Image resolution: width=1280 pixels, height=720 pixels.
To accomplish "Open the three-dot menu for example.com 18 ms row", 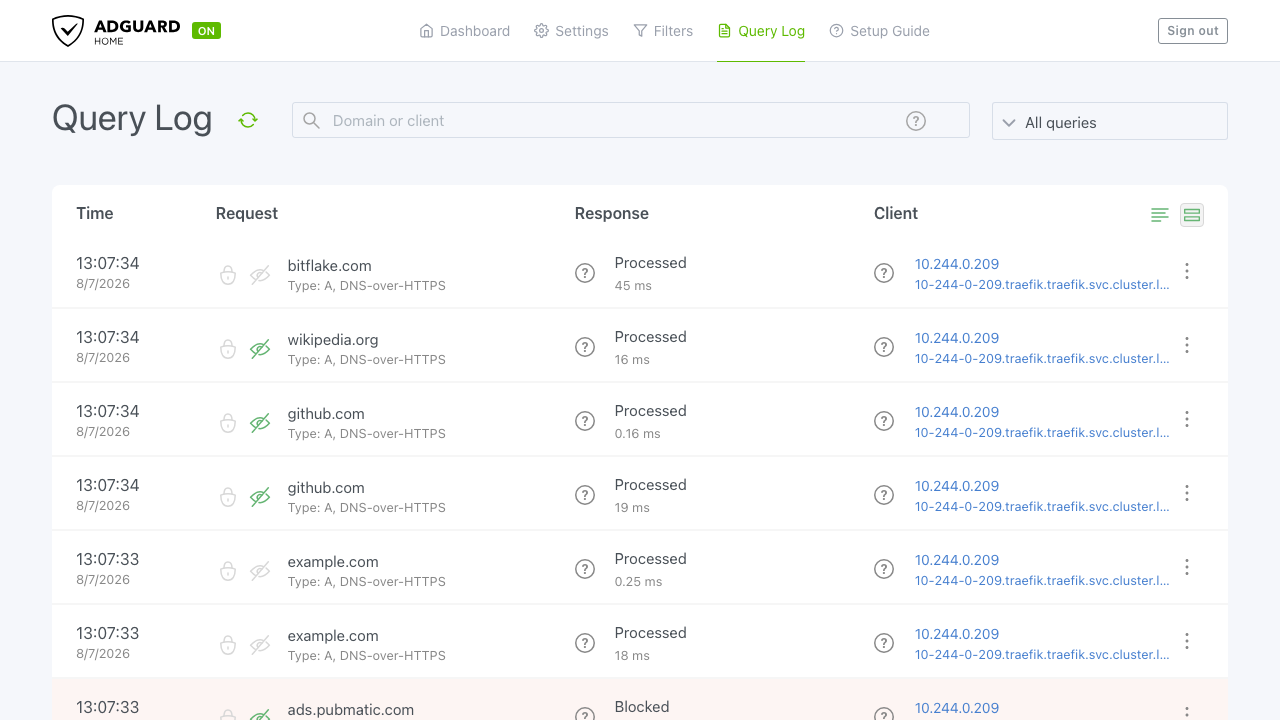I will pyautogui.click(x=1187, y=641).
